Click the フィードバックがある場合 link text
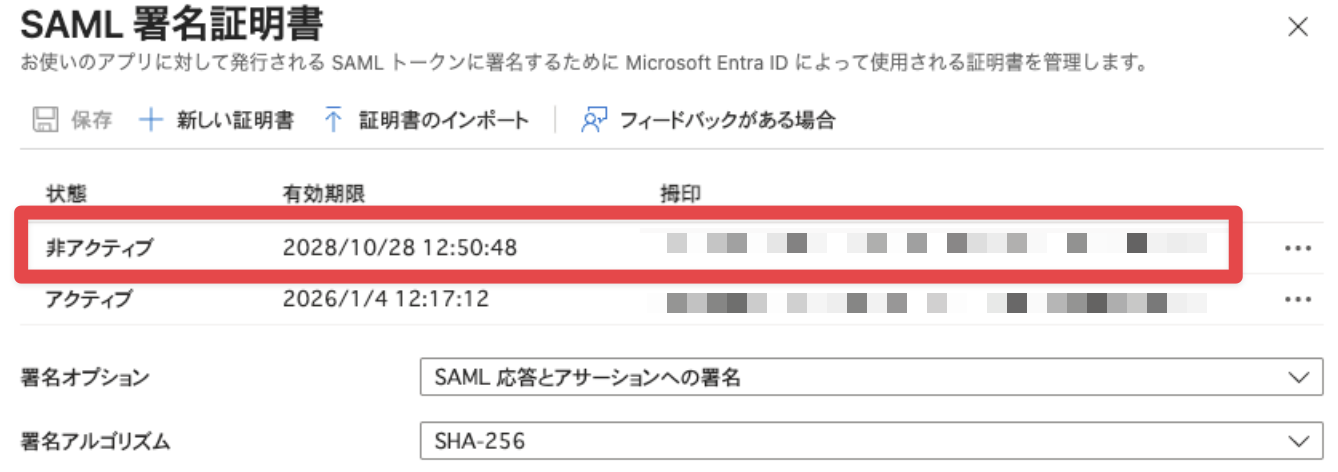Screen dimensions: 1338x472 (727, 121)
